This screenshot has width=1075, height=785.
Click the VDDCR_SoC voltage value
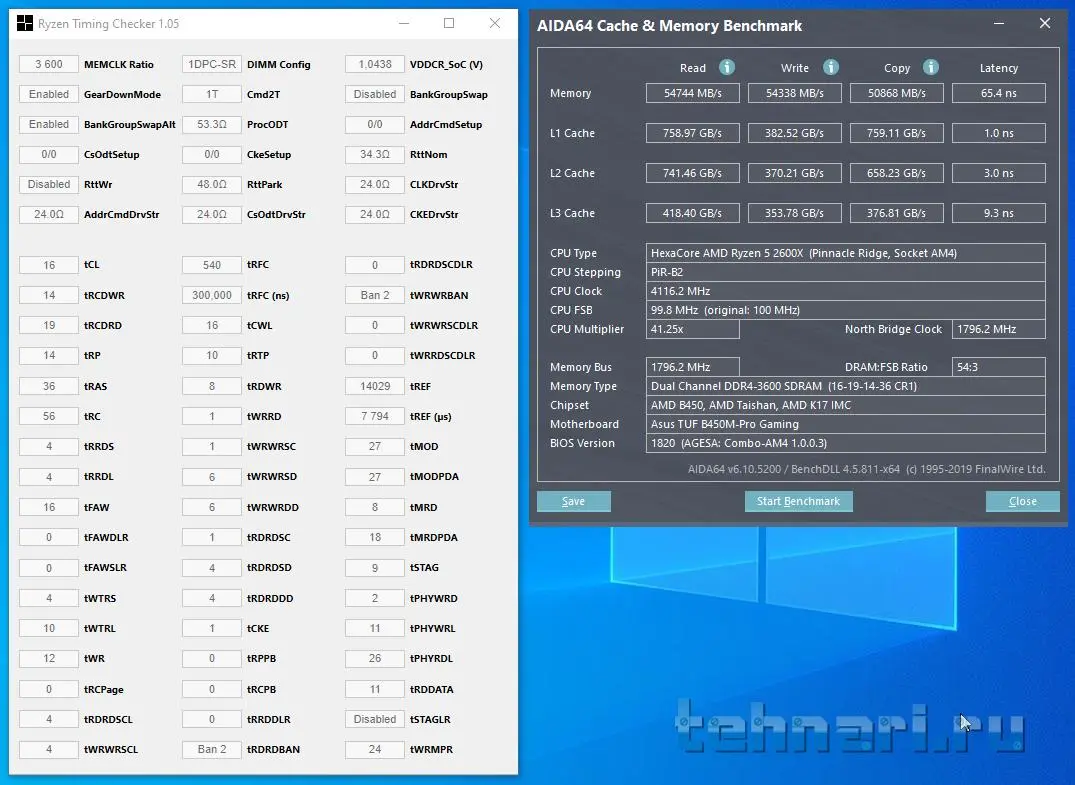pyautogui.click(x=375, y=64)
